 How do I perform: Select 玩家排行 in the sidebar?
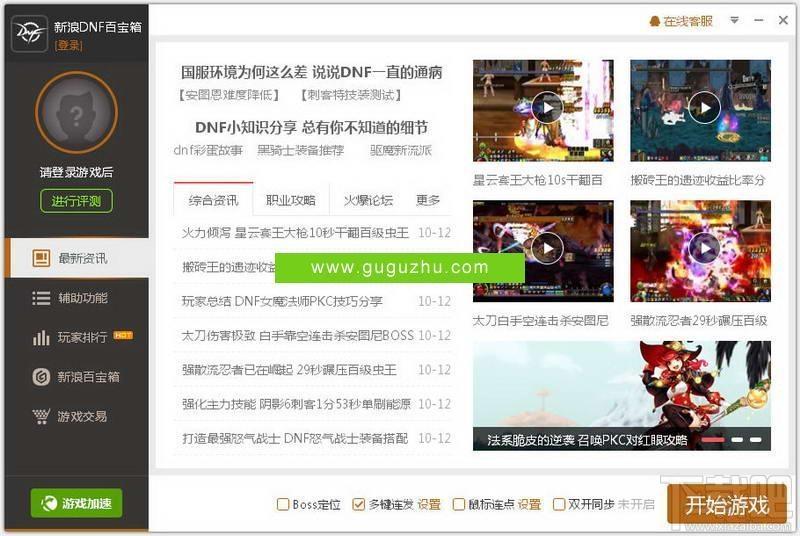[x=77, y=337]
